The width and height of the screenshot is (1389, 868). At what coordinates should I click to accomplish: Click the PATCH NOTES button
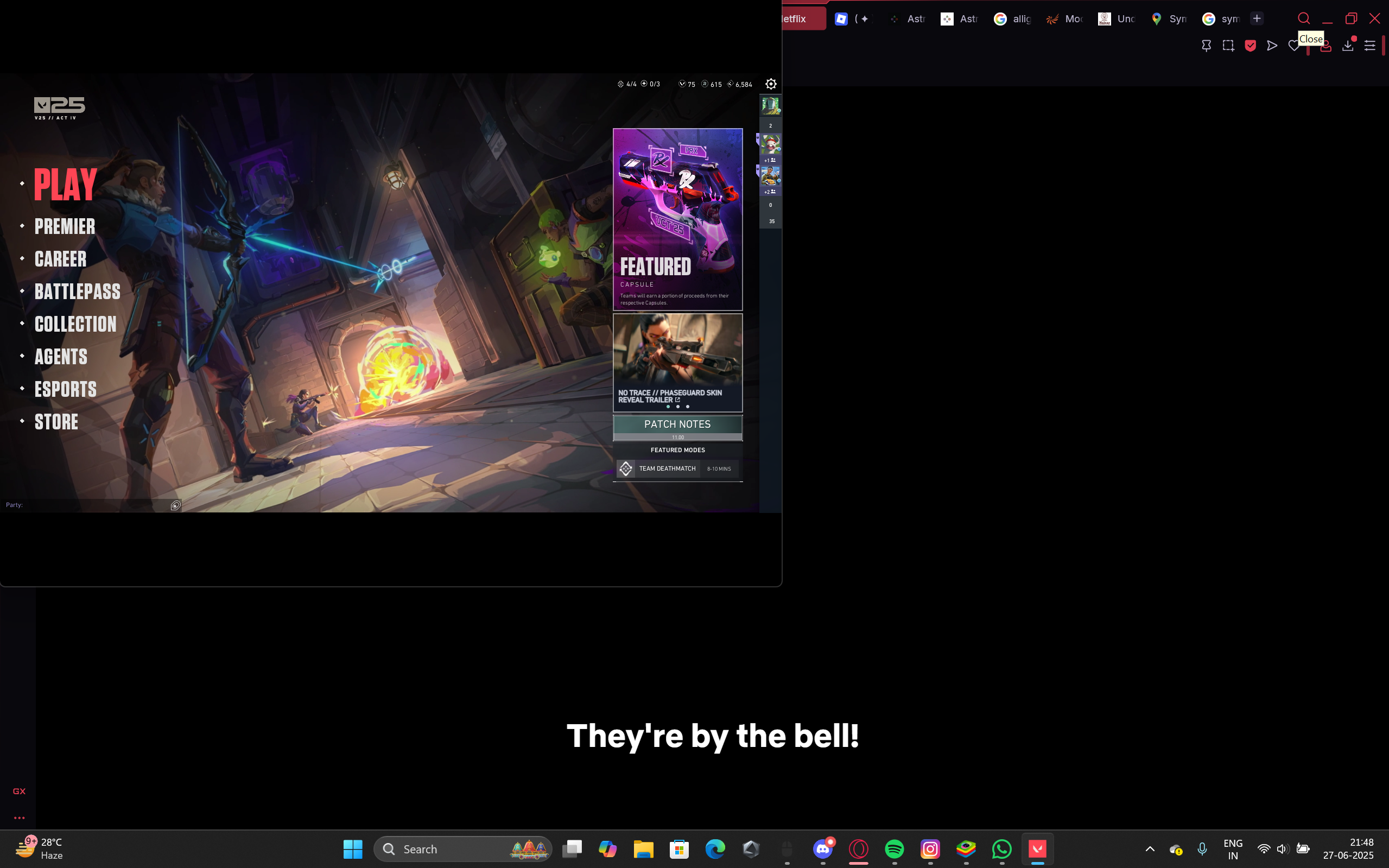point(677,425)
